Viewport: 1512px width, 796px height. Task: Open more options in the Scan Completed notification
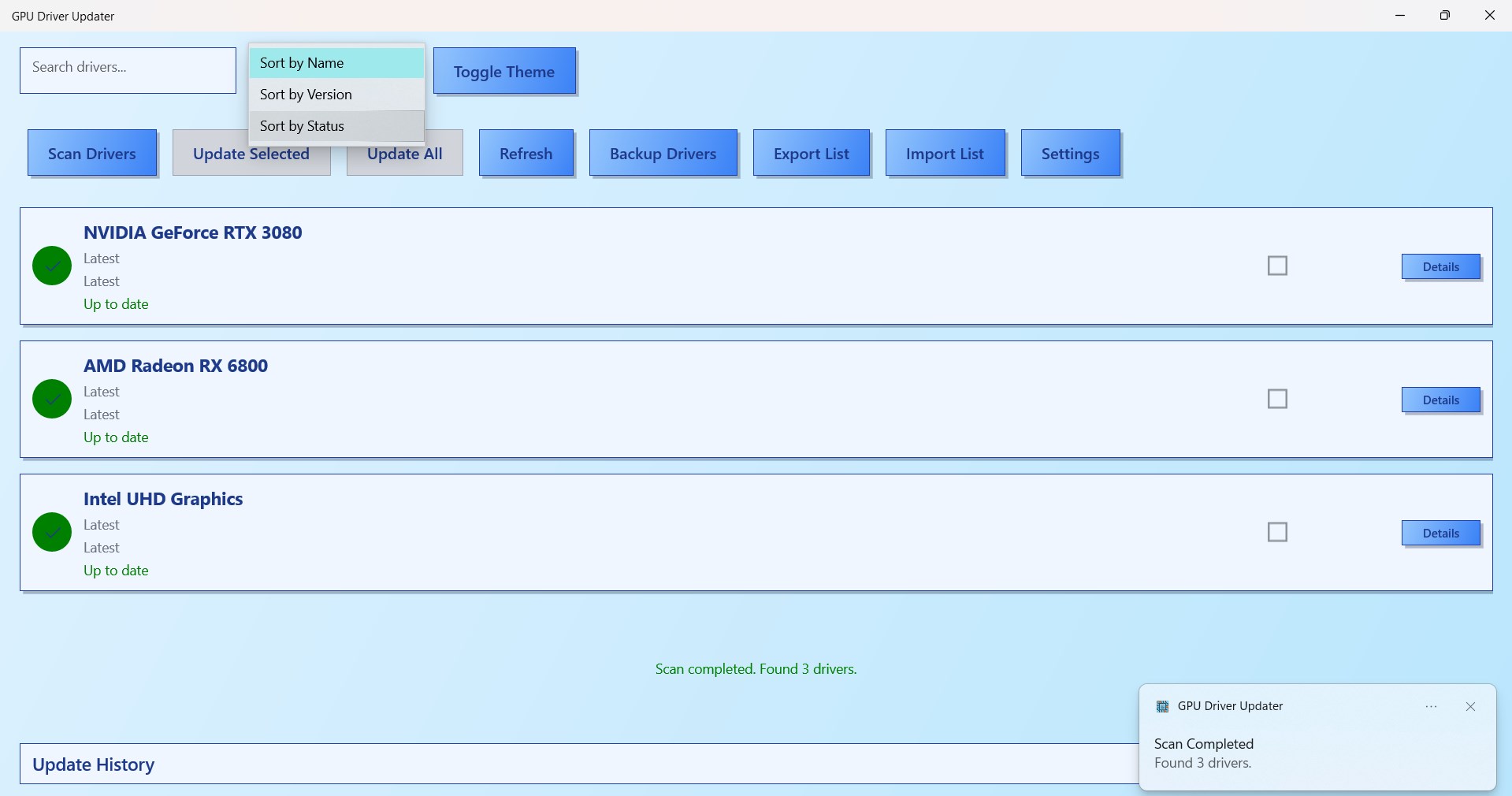1432,706
